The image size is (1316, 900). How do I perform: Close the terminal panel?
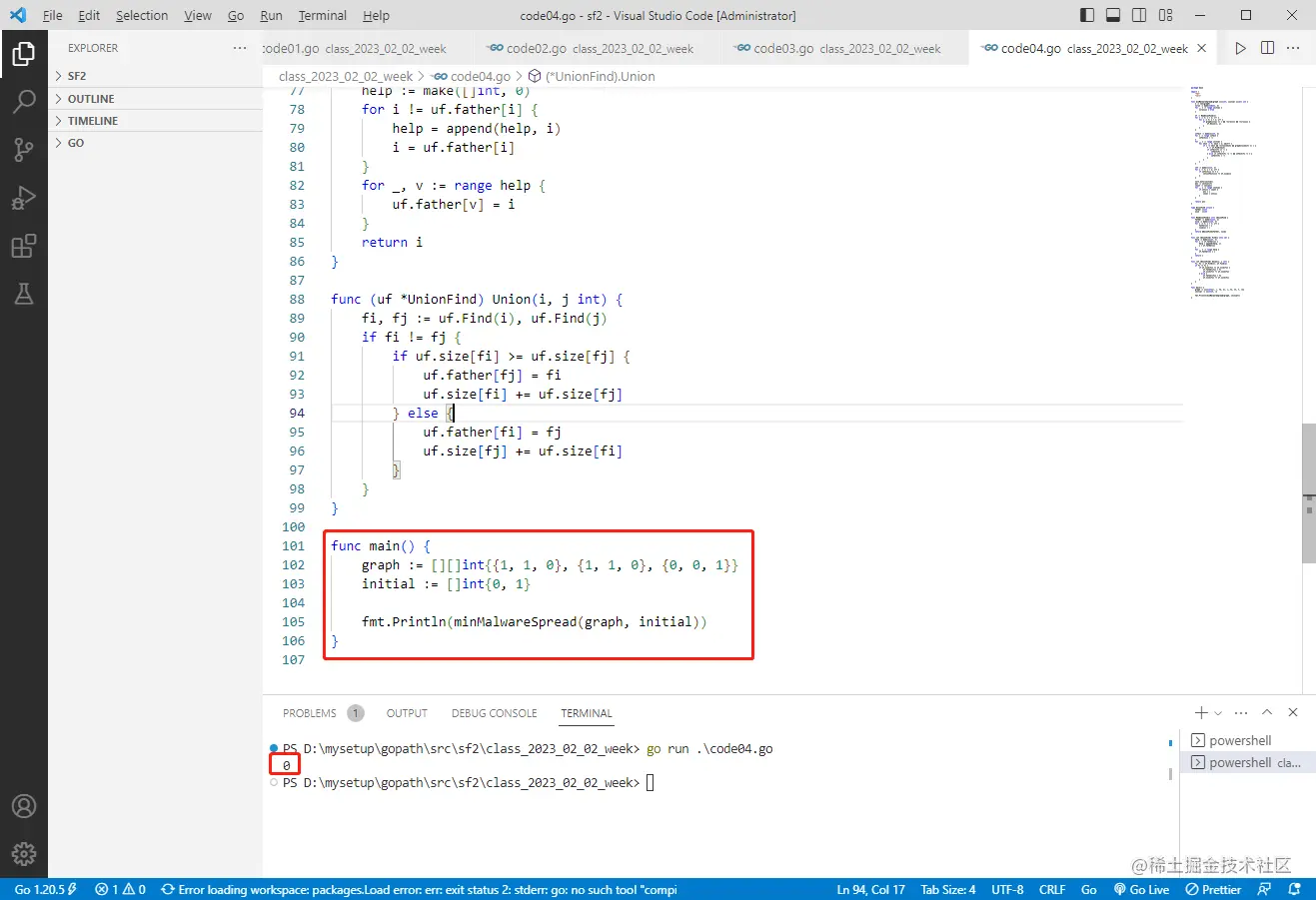pyautogui.click(x=1293, y=712)
